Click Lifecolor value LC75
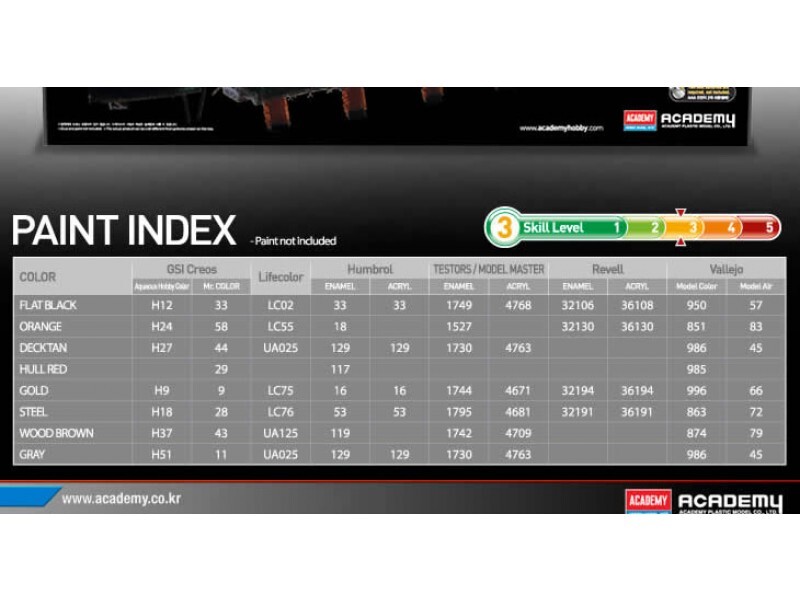 point(281,391)
